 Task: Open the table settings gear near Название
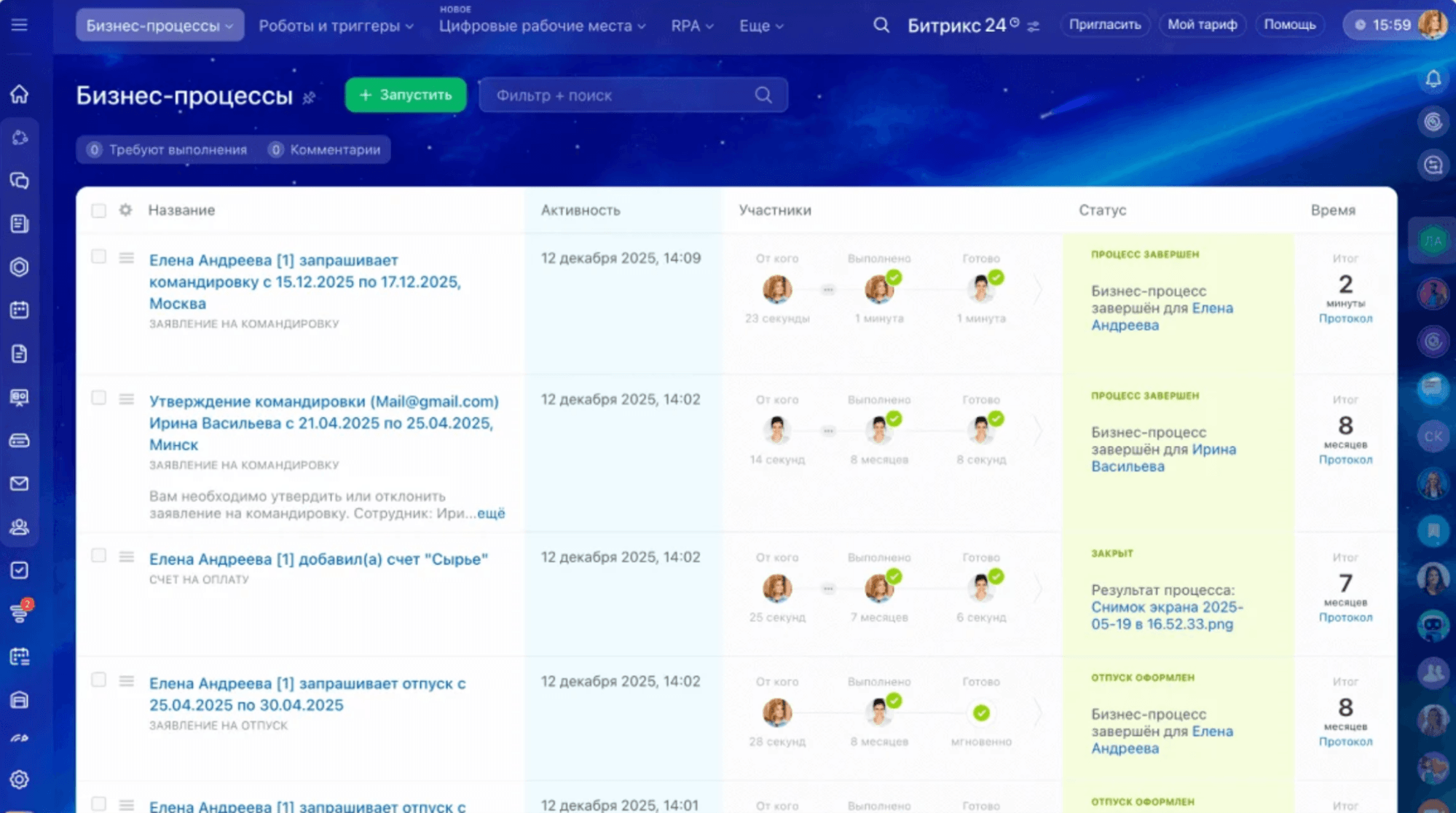pos(126,210)
